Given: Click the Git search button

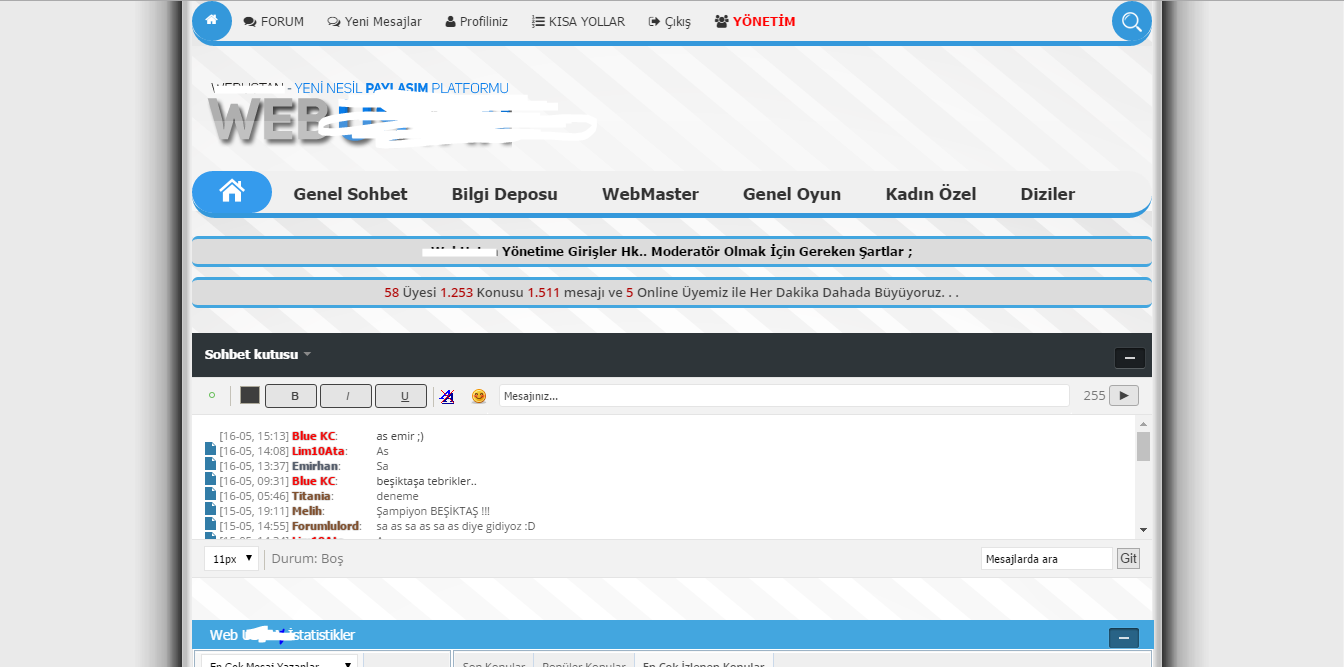Looking at the screenshot, I should pyautogui.click(x=1128, y=559).
